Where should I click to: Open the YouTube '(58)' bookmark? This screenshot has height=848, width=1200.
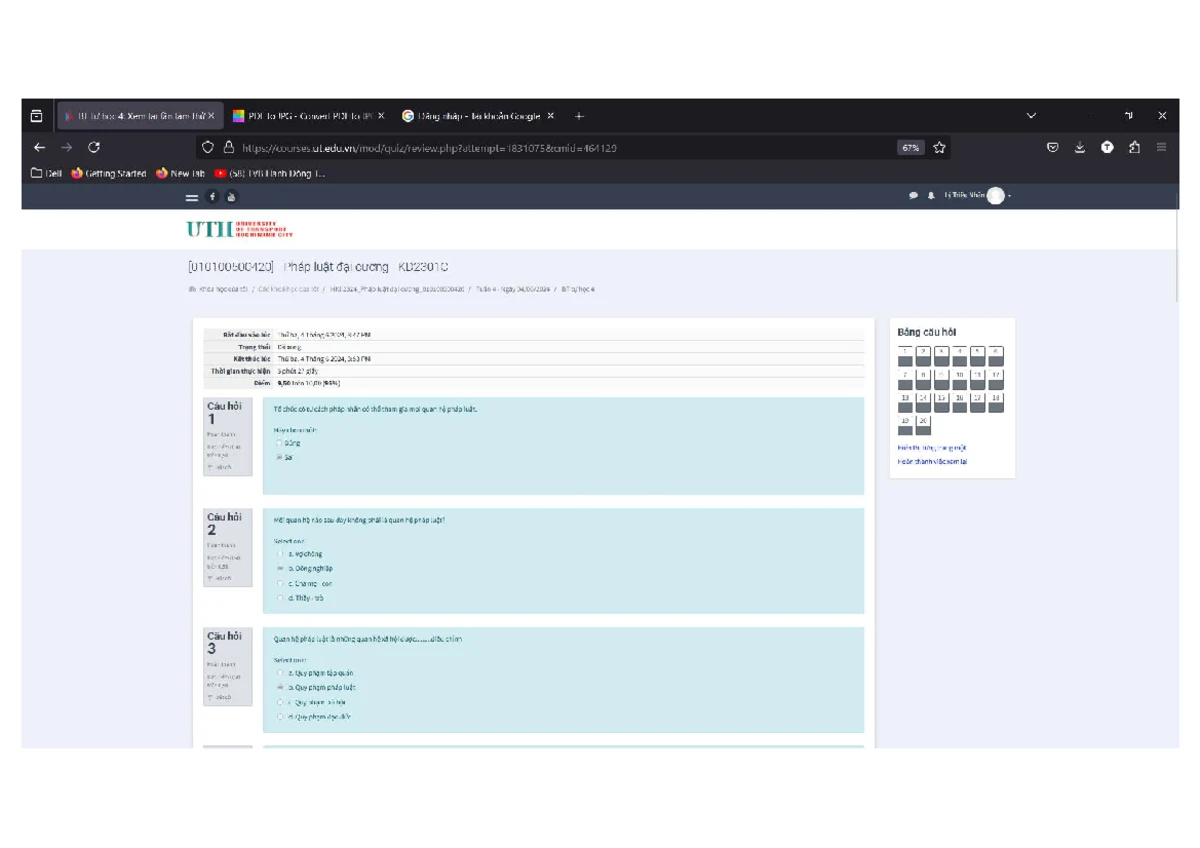tap(270, 173)
